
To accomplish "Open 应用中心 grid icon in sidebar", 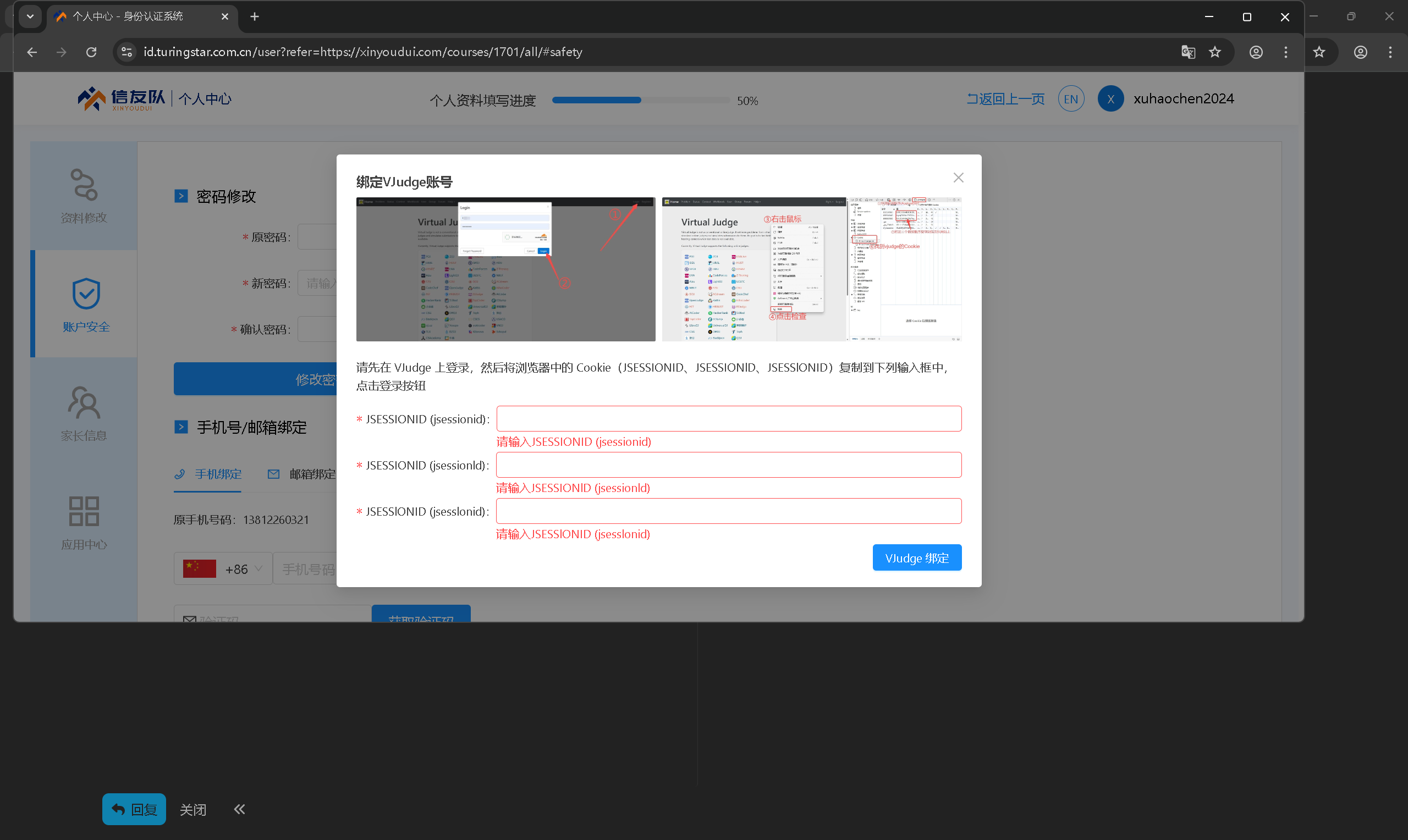I will coord(84,511).
